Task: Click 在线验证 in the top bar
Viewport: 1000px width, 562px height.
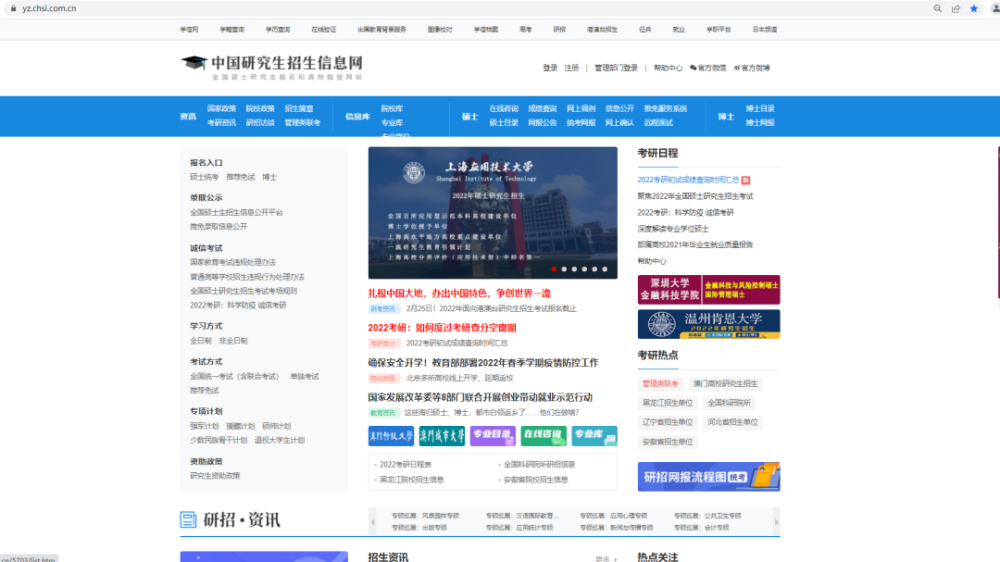Action: 323,29
